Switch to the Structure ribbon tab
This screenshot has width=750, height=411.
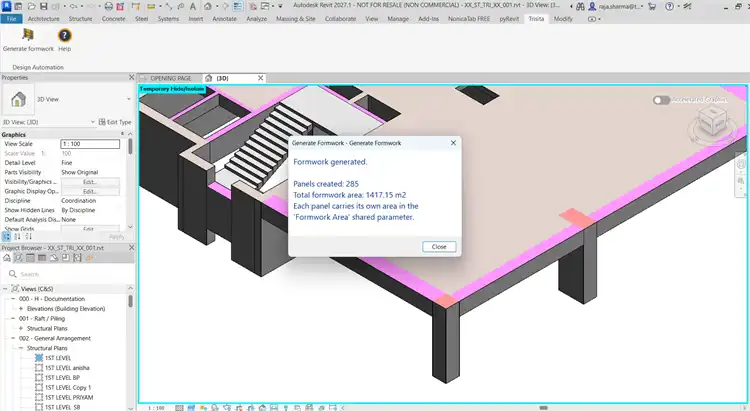pyautogui.click(x=80, y=19)
